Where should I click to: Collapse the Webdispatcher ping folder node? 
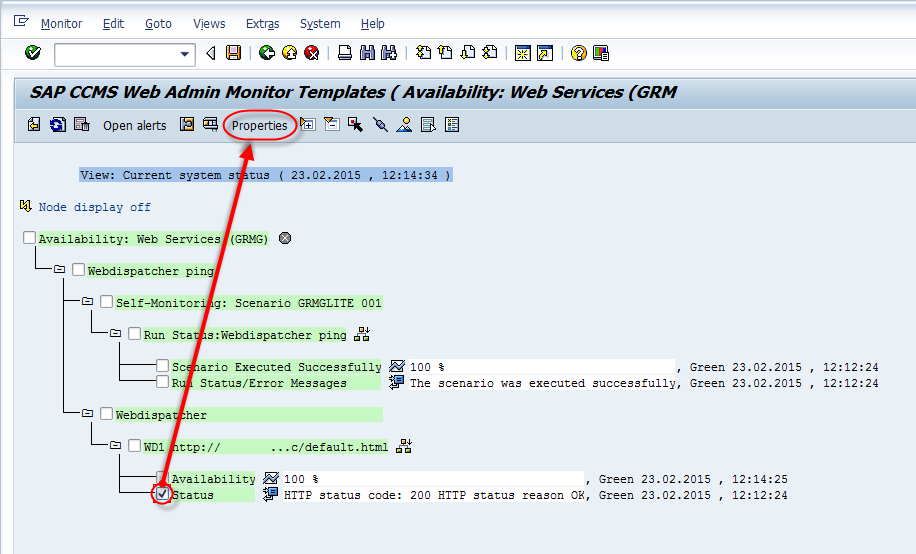pos(59,269)
